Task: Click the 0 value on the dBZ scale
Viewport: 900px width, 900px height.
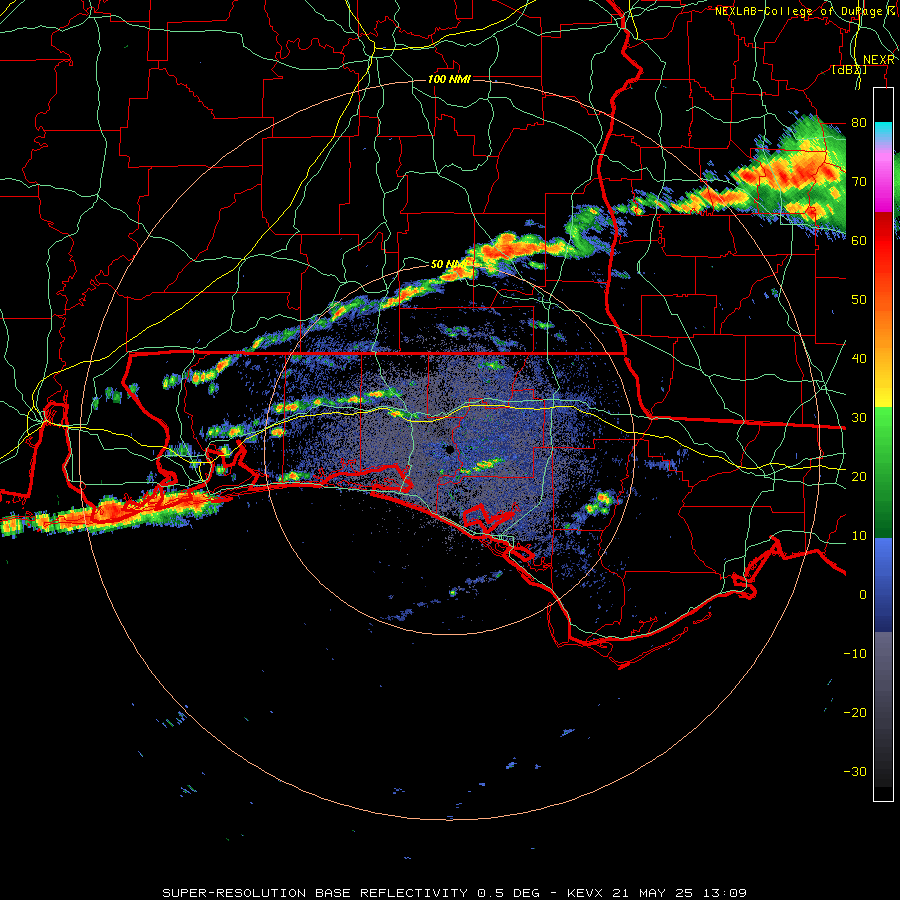Action: point(863,595)
